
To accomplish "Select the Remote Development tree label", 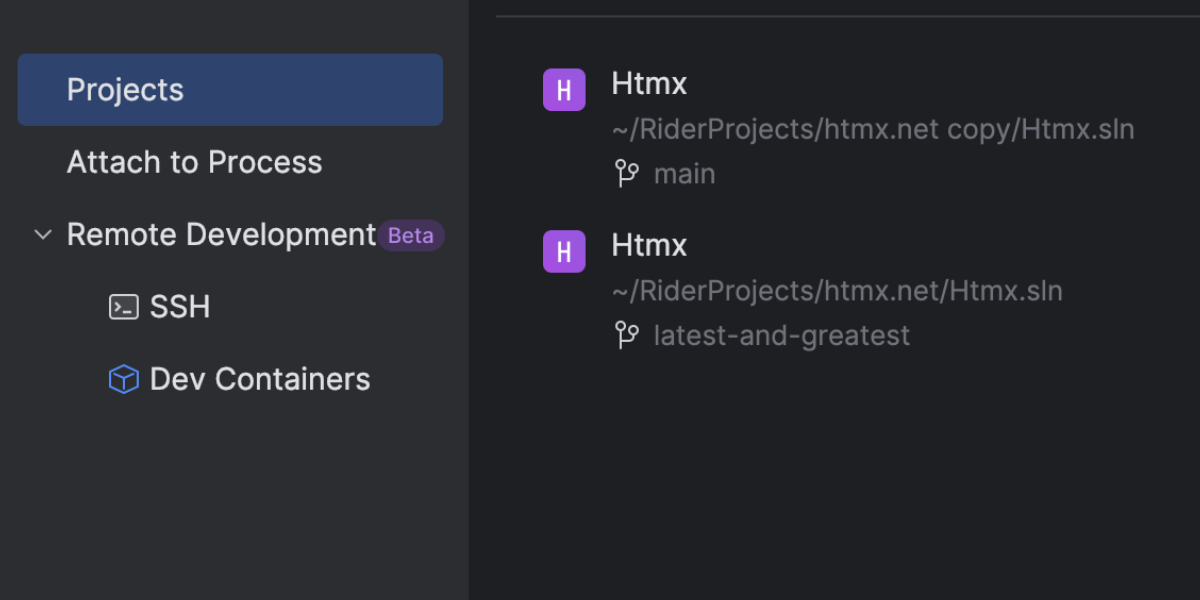I will (221, 235).
